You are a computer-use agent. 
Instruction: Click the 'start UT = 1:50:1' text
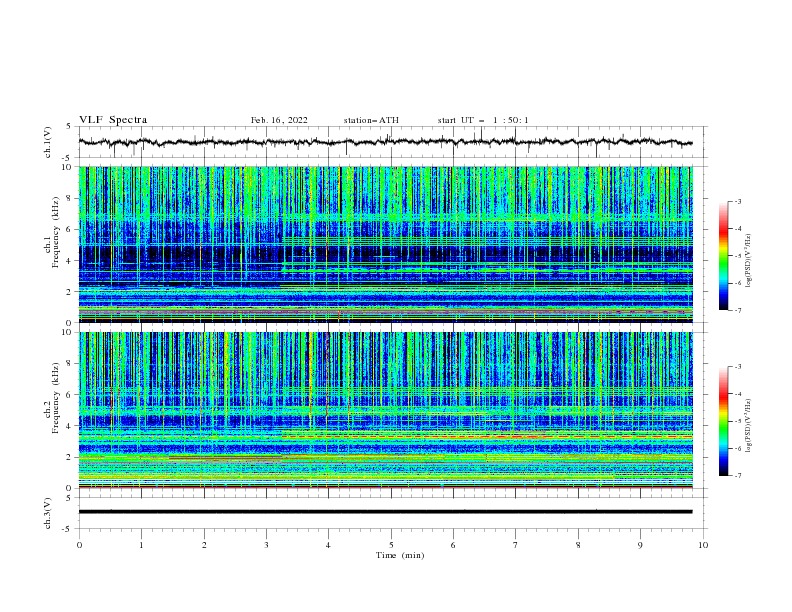pyautogui.click(x=483, y=120)
